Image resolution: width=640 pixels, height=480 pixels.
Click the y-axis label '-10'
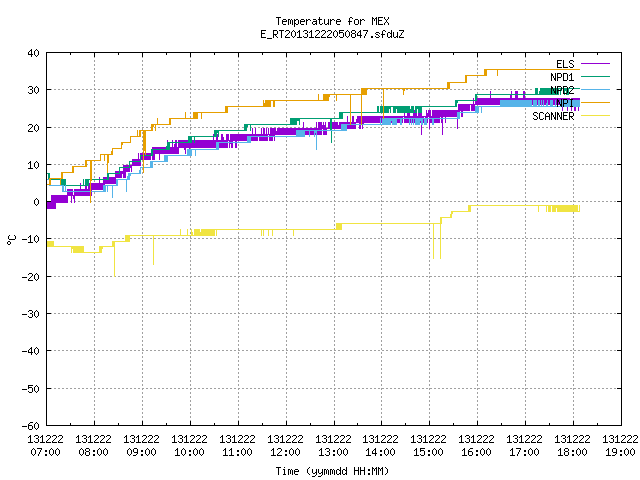[x=31, y=239]
